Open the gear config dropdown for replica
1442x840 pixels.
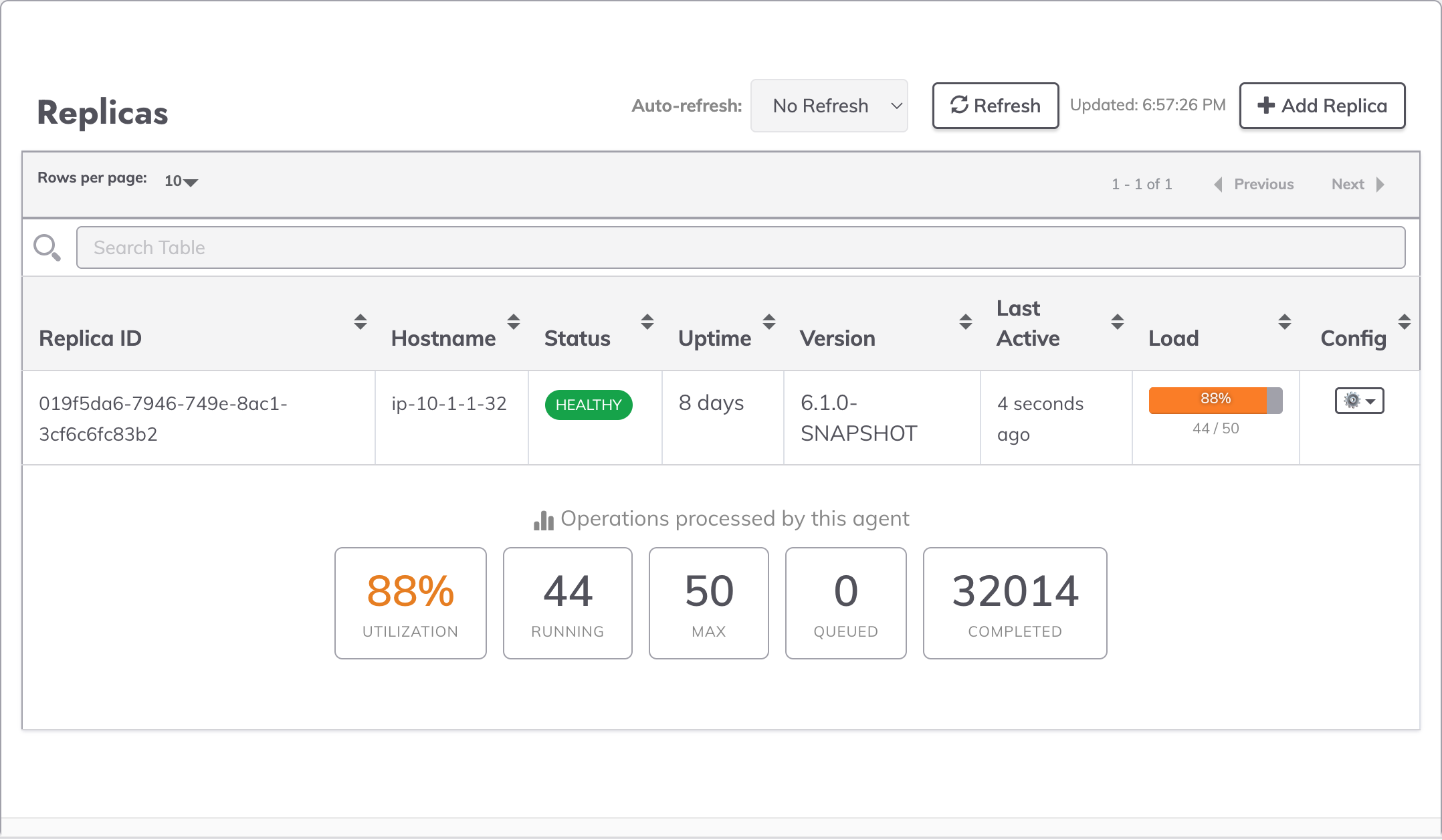tap(1360, 401)
